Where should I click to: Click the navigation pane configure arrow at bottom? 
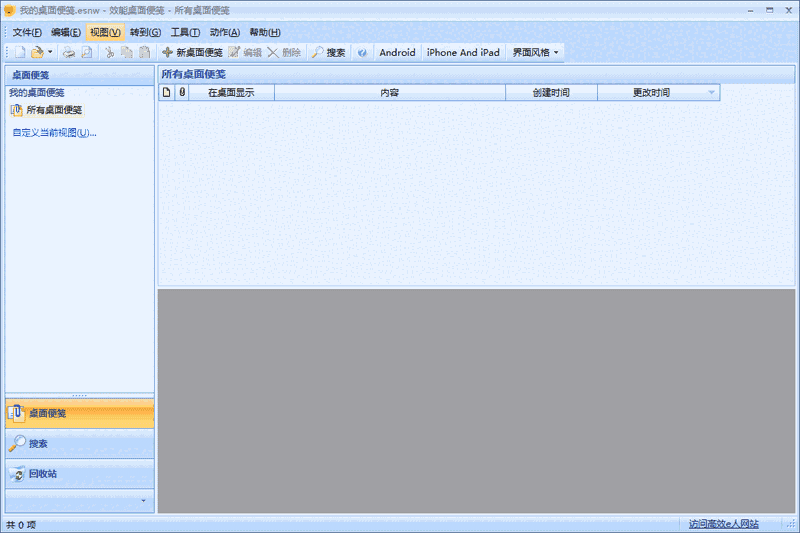(x=143, y=501)
